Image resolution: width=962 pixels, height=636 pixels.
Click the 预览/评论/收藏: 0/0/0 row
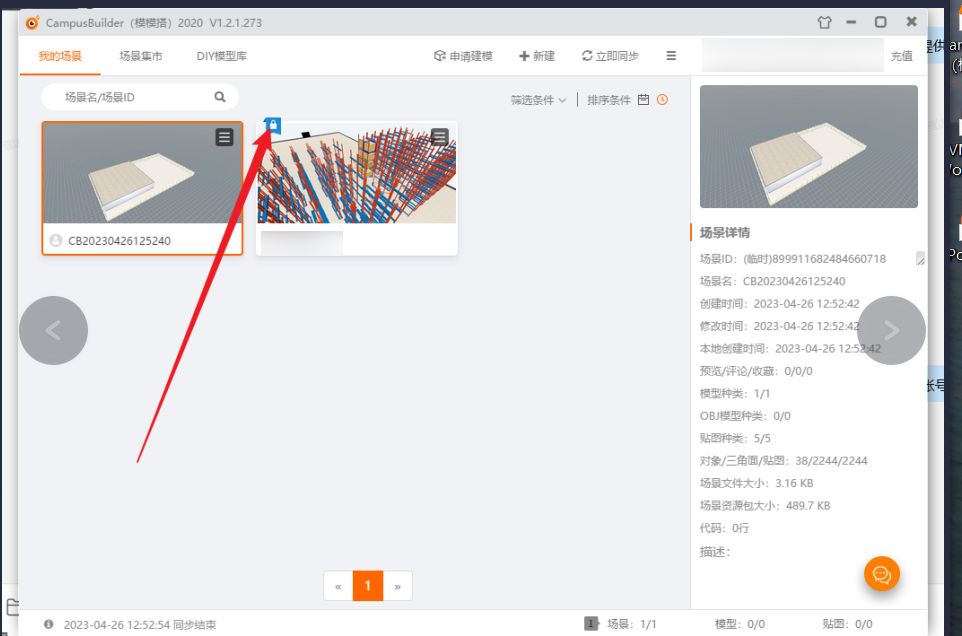click(x=756, y=371)
